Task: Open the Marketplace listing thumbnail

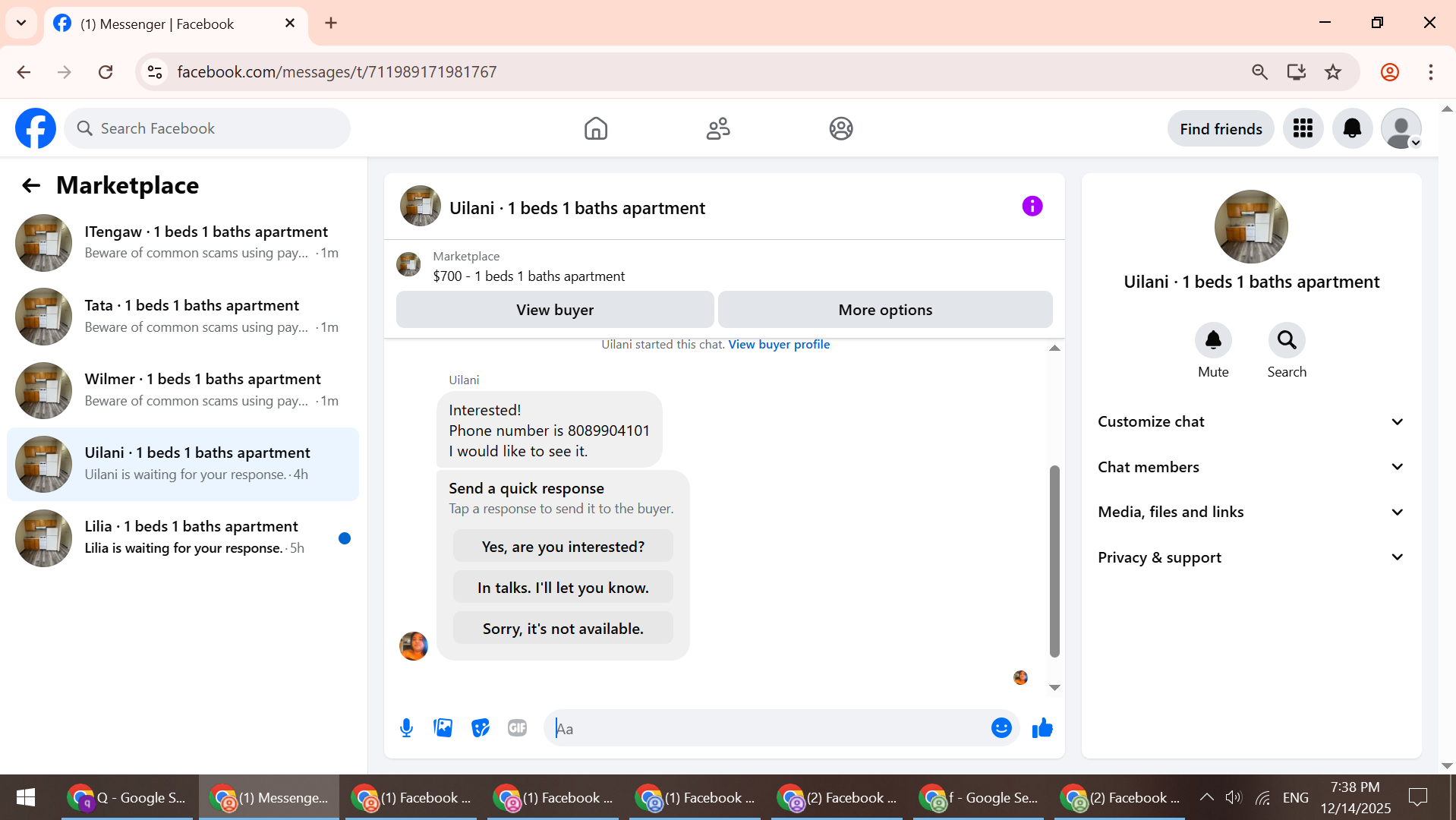Action: pos(408,265)
